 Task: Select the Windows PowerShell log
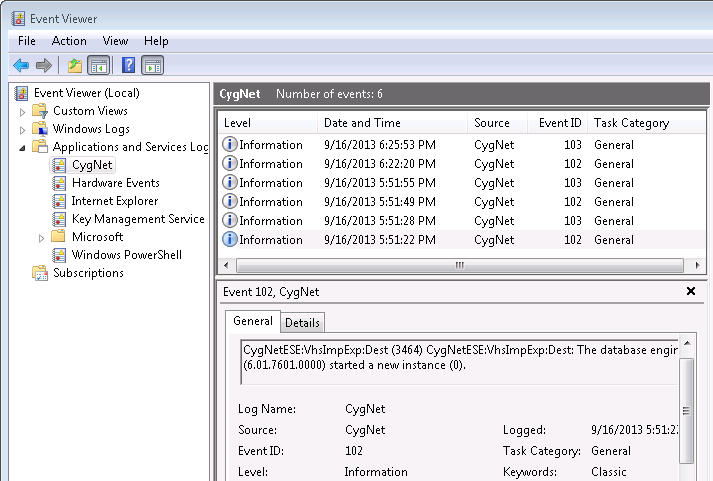tap(126, 255)
